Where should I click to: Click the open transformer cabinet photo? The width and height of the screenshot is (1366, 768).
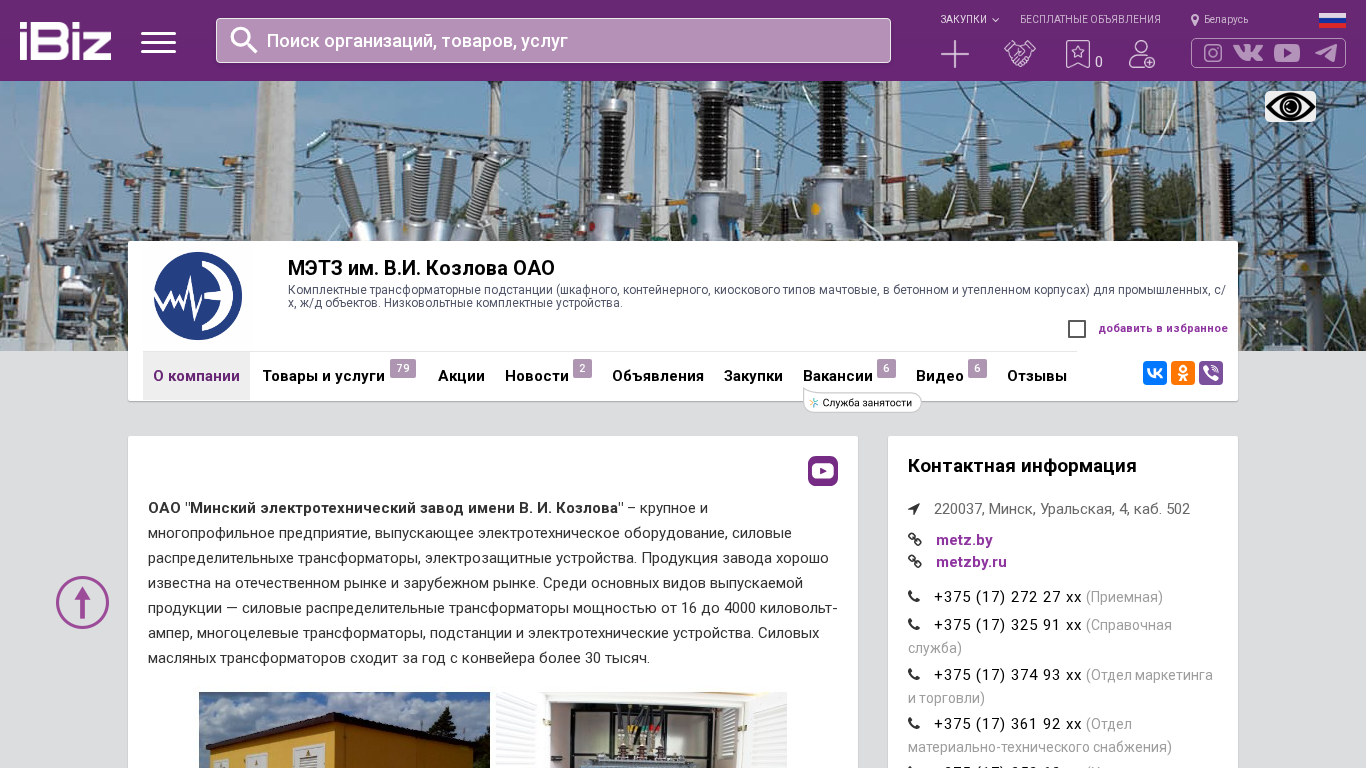(641, 730)
